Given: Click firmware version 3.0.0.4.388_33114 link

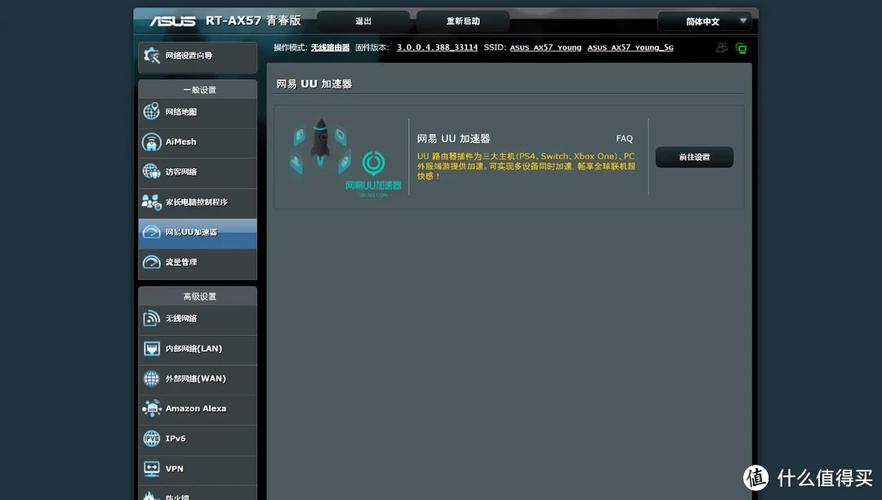Looking at the screenshot, I should tap(437, 47).
